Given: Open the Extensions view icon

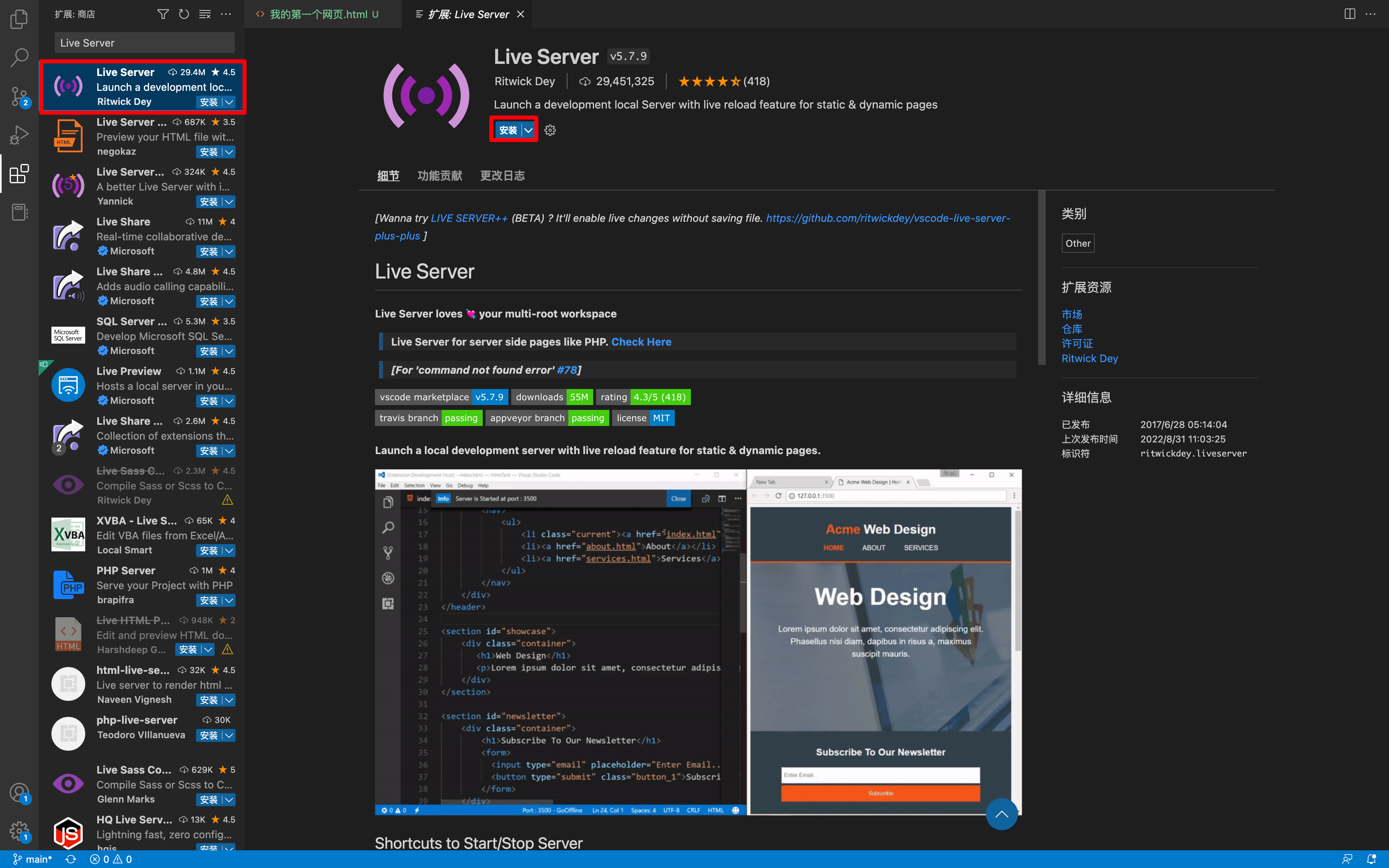Looking at the screenshot, I should tap(19, 173).
